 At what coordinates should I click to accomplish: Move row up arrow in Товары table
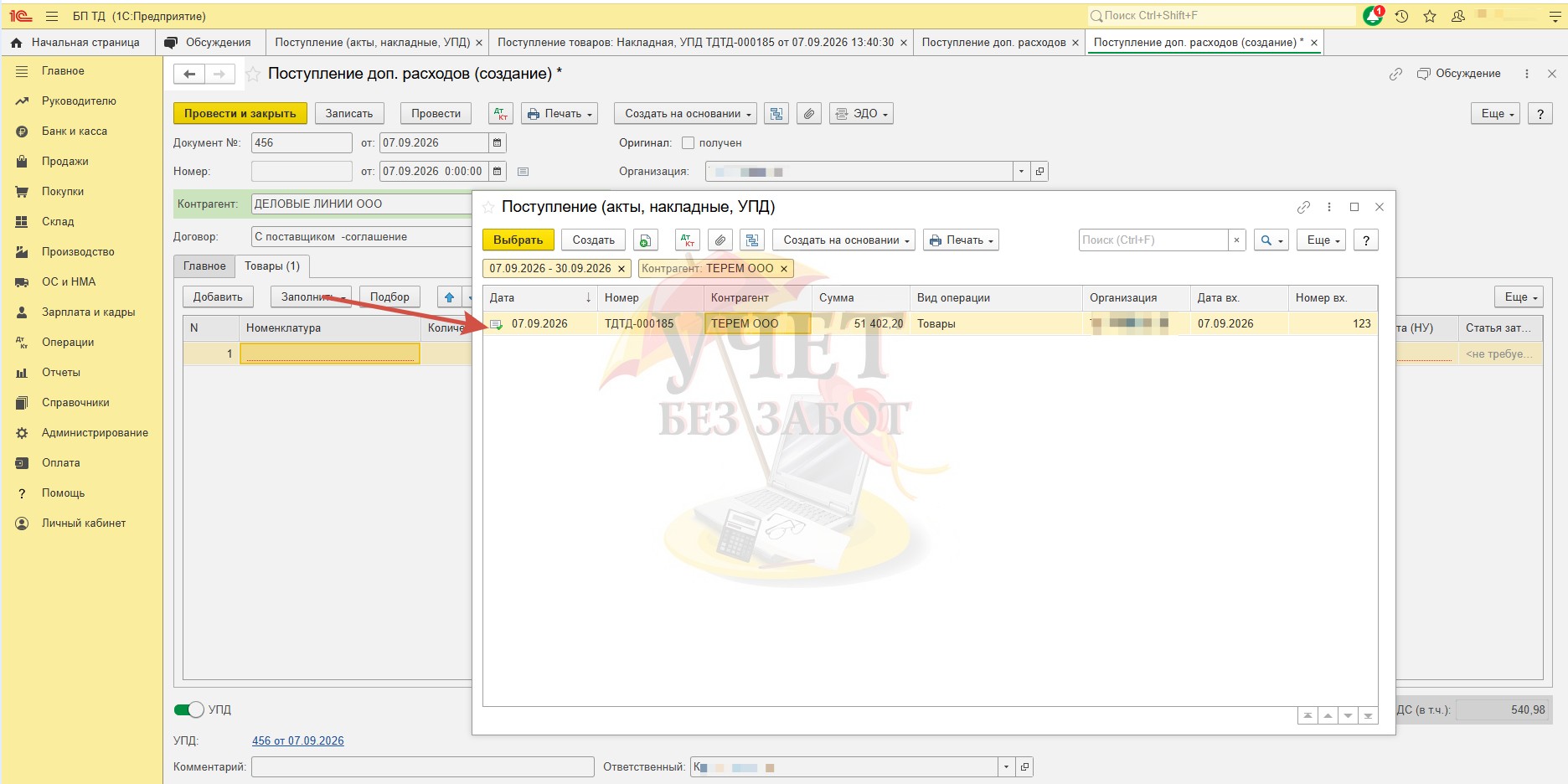pos(450,297)
